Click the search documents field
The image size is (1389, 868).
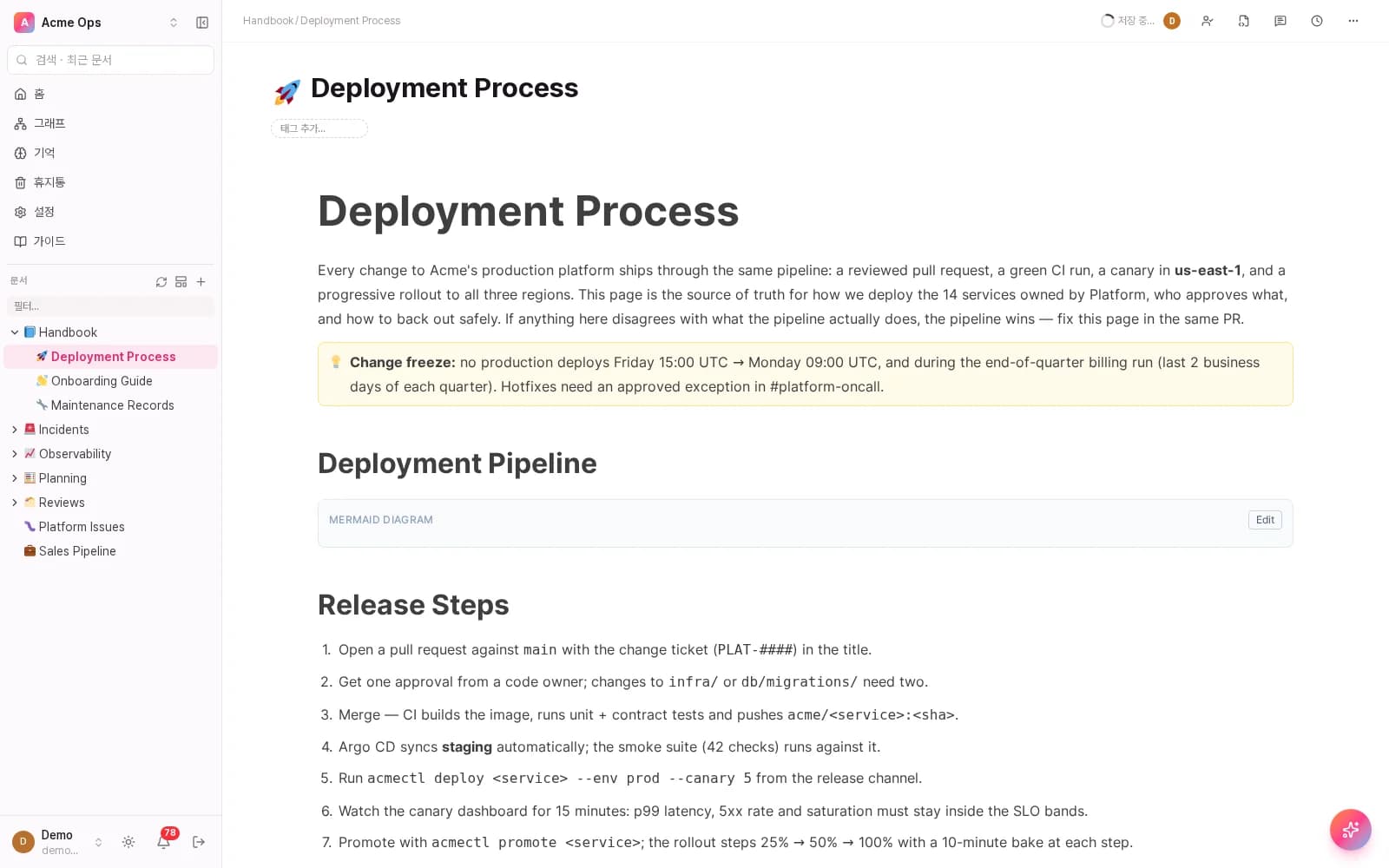[111, 60]
